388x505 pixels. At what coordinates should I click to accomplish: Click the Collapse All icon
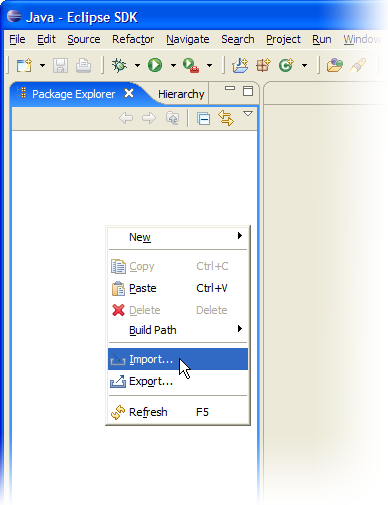pos(203,118)
